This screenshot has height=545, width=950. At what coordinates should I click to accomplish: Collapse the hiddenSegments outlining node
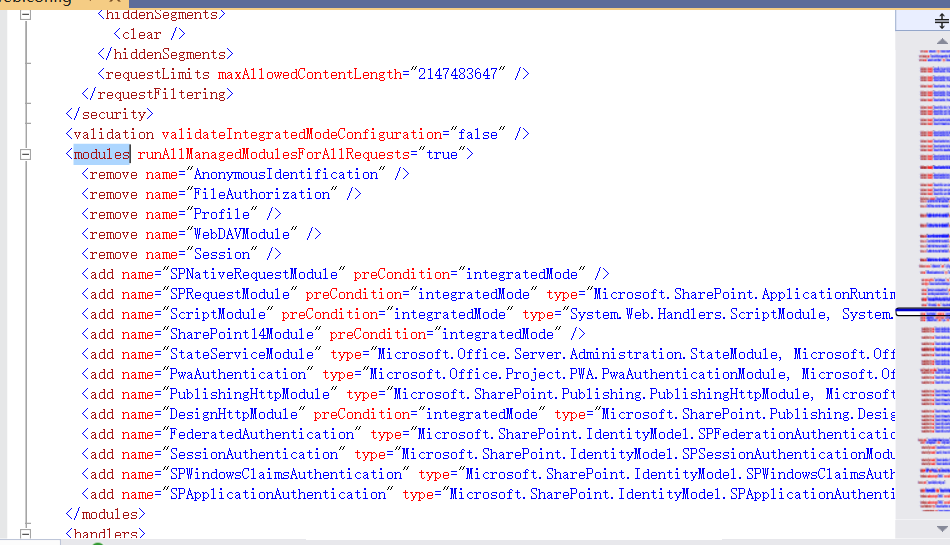25,15
